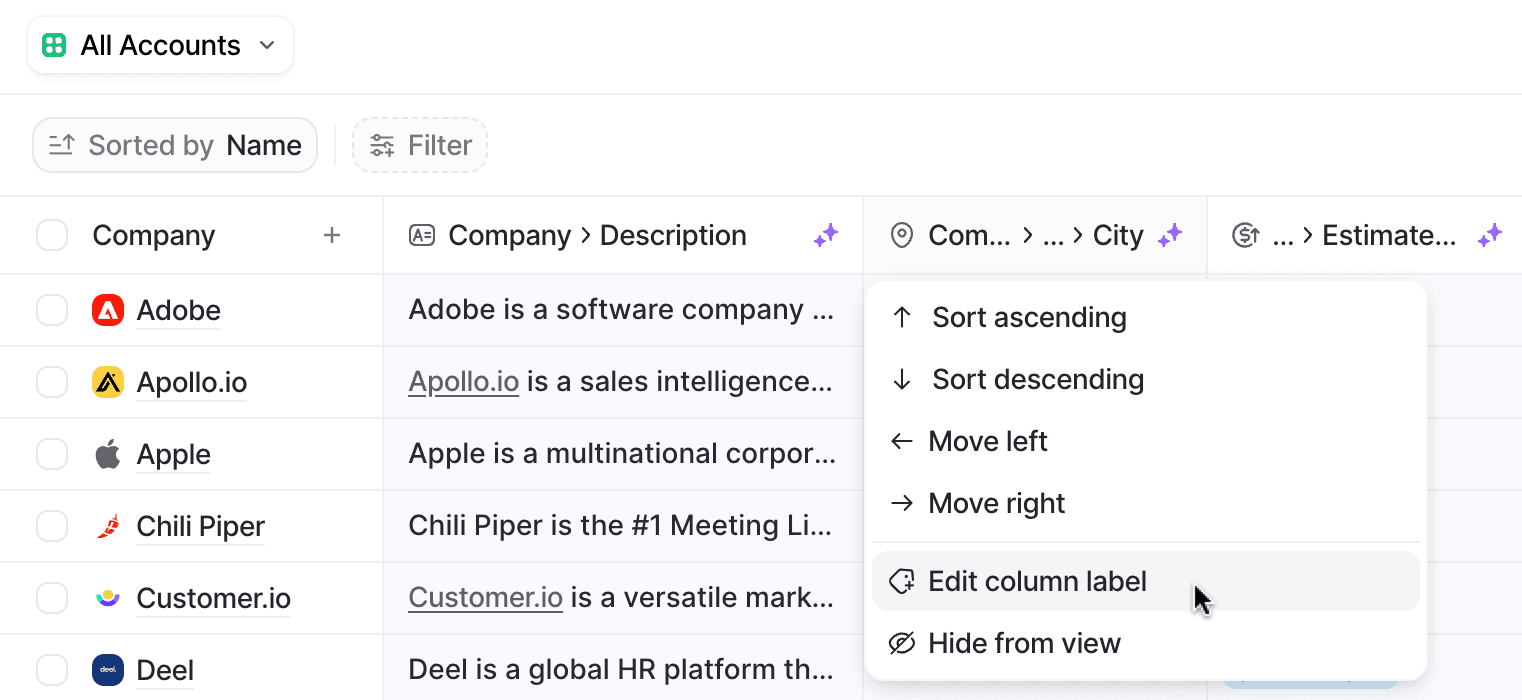
Task: Click the Deel logo icon
Action: click(108, 670)
